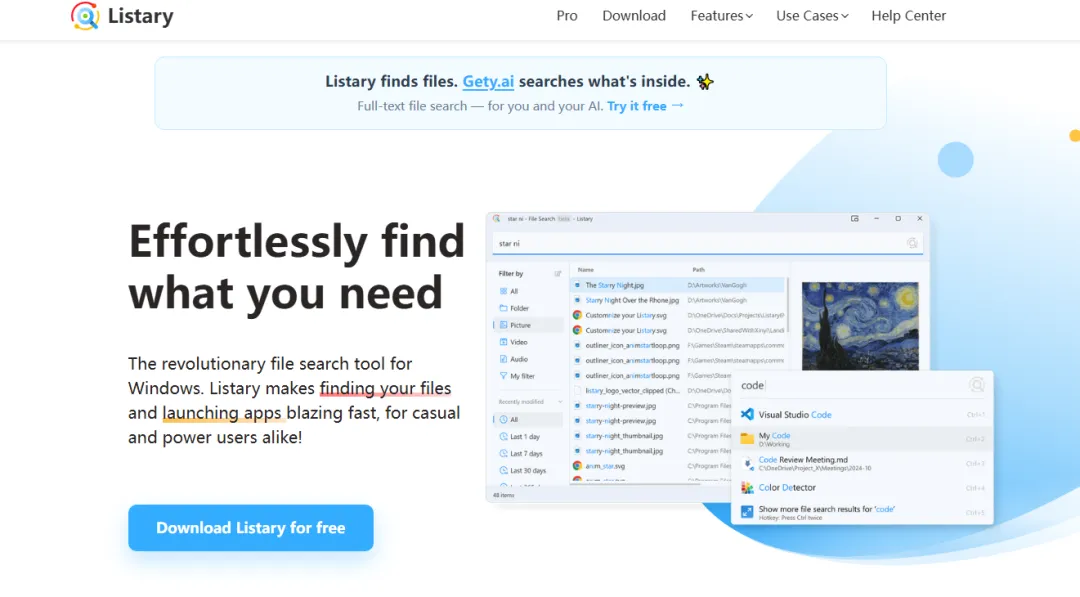Click the Listary icon in the code launcher bar

[x=977, y=385]
